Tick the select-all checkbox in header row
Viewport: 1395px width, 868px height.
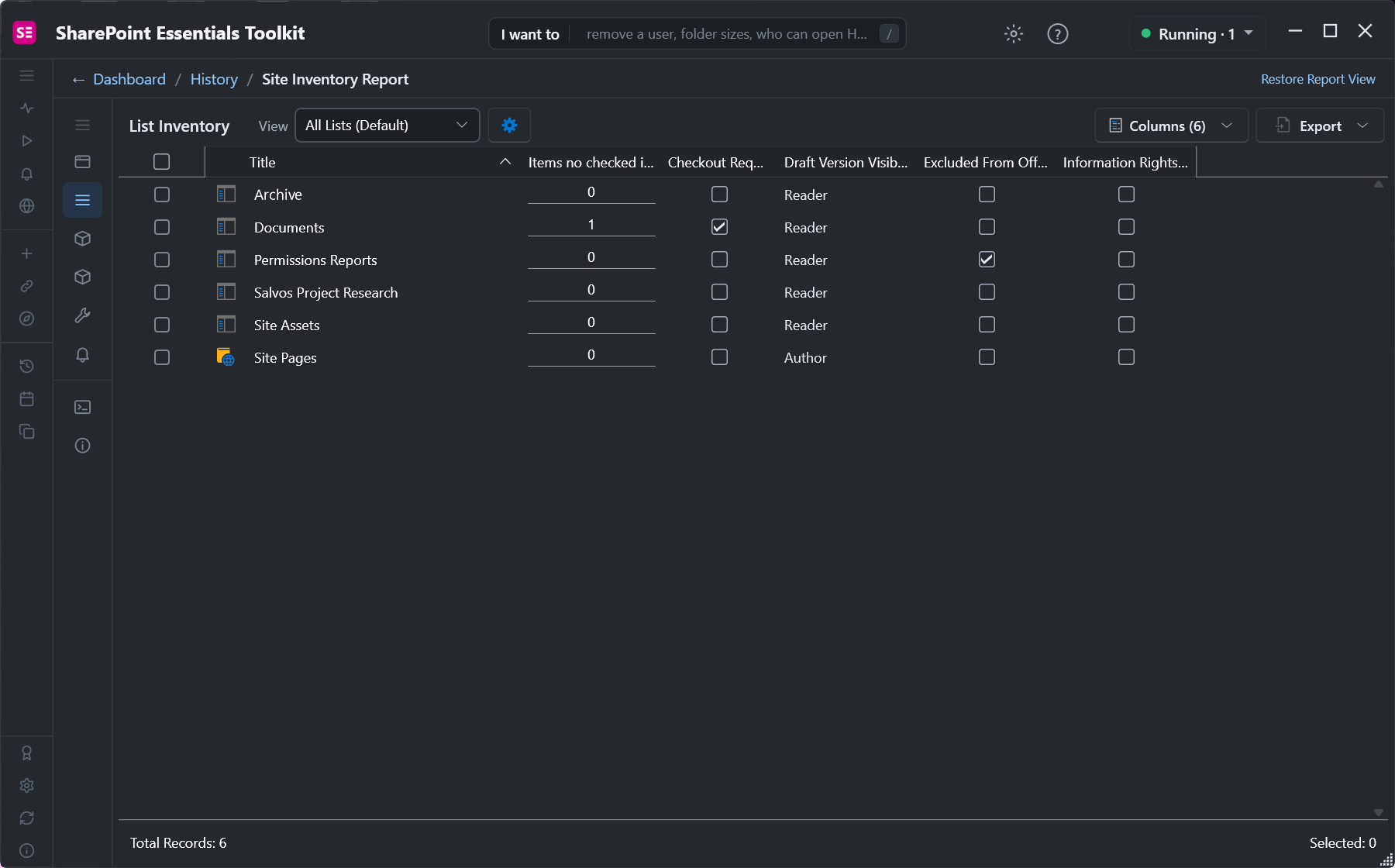162,162
